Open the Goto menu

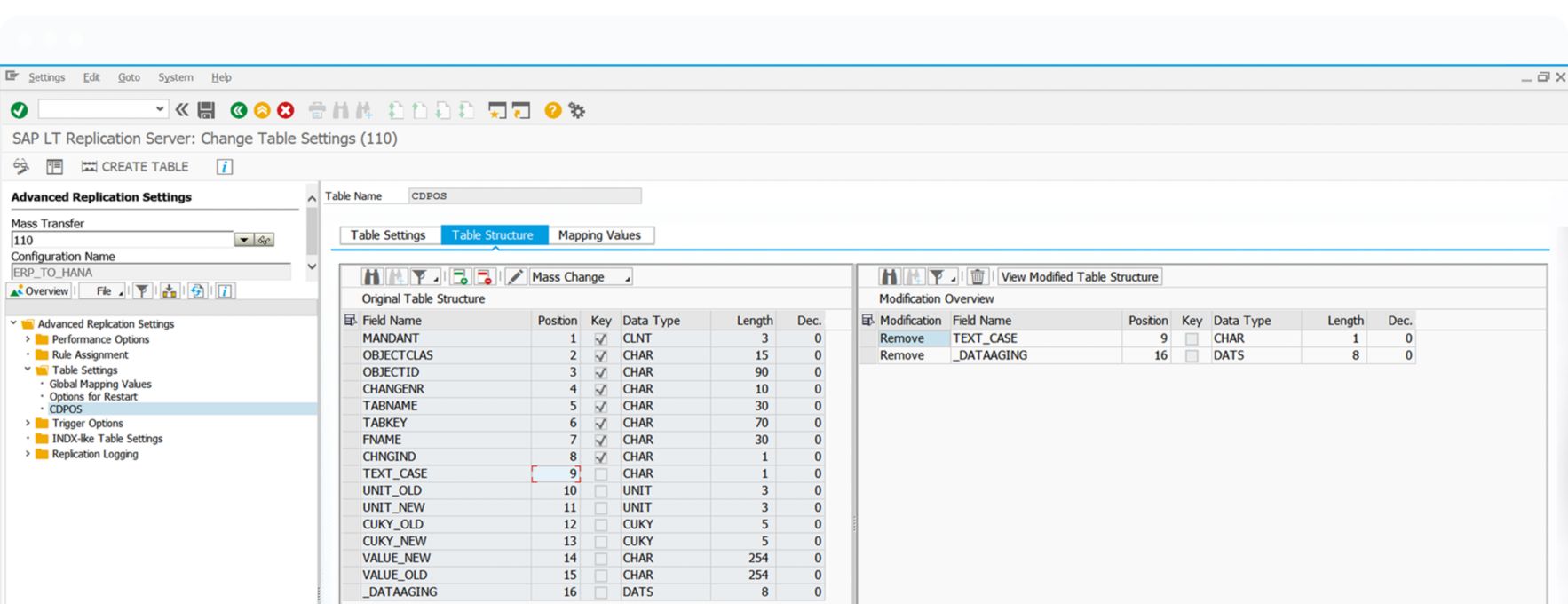[129, 77]
